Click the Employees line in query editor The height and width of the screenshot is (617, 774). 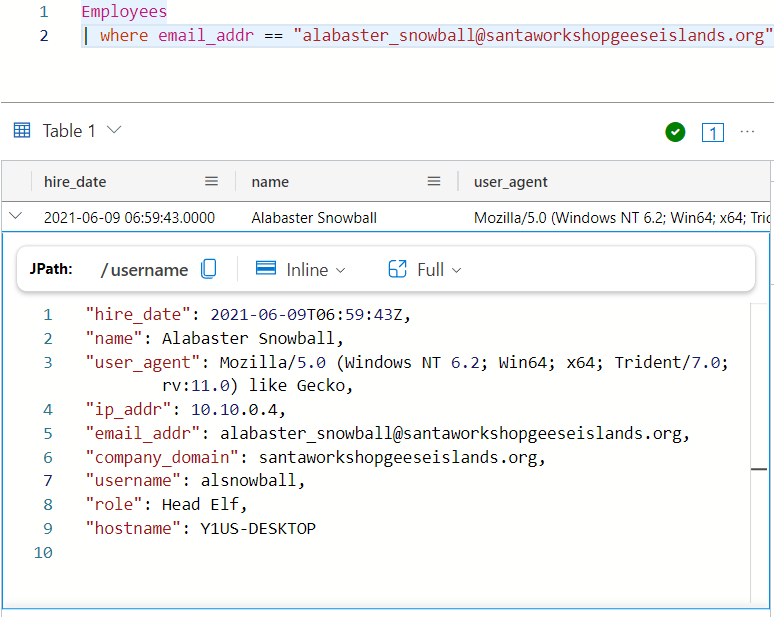click(x=124, y=12)
